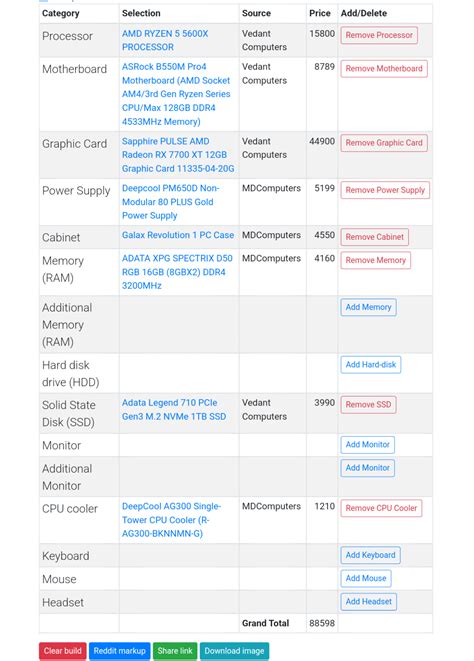Open Sapphire PULSE RX 7700 XT link
The height and width of the screenshot is (661, 474).
[x=178, y=155]
